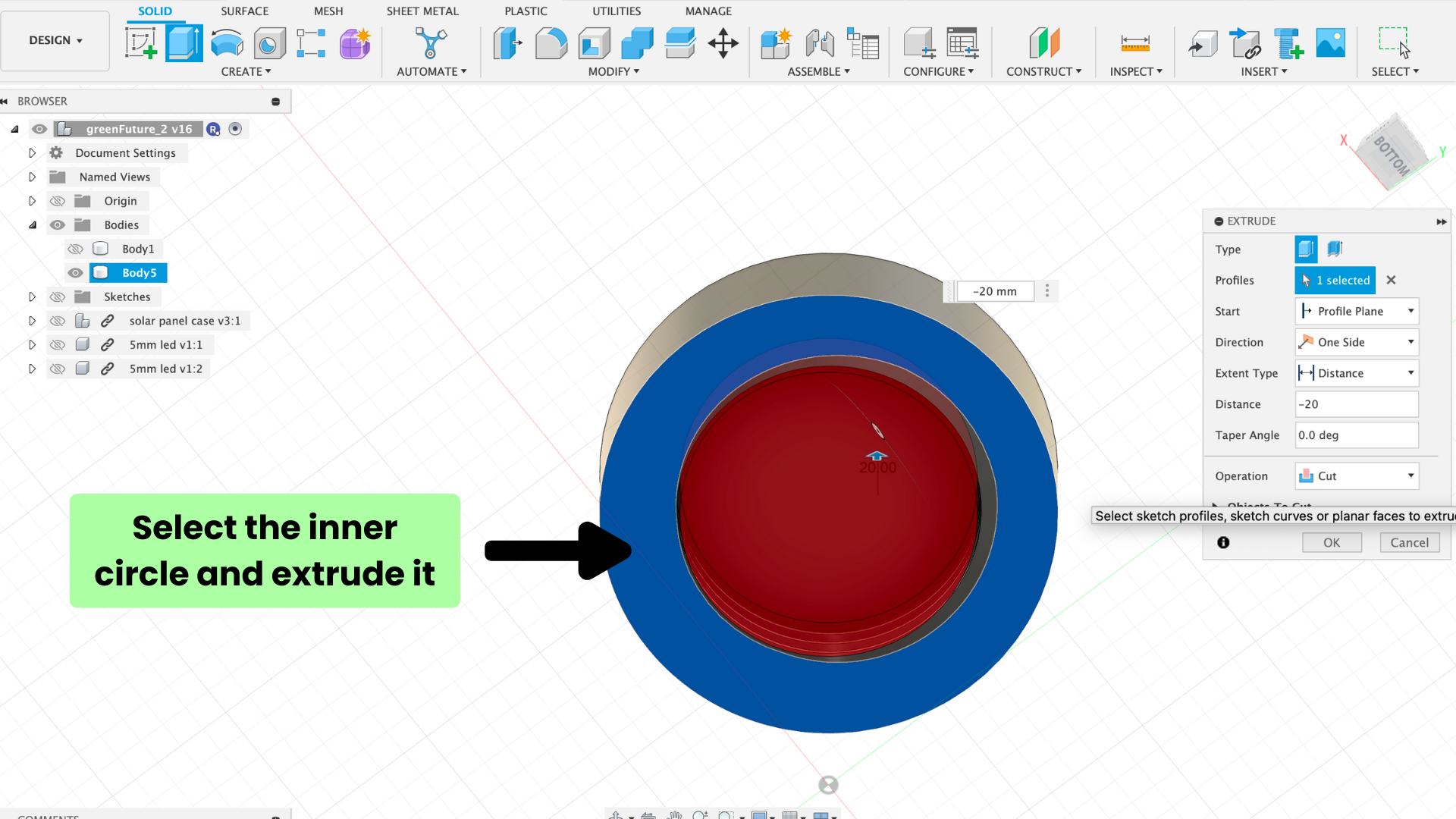This screenshot has height=819, width=1456.
Task: Select the Measure tool icon
Action: point(1135,43)
